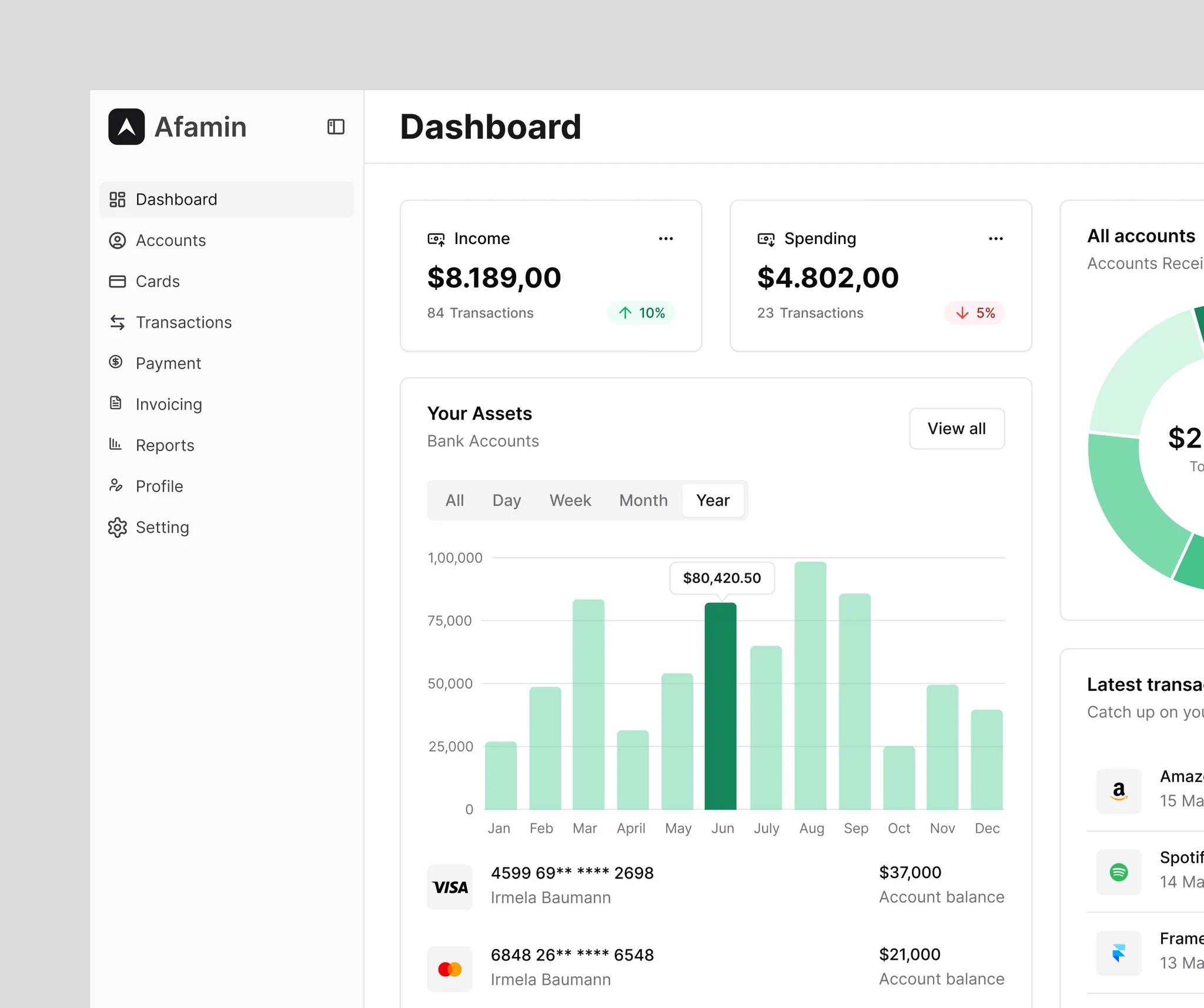Click the View all button
The image size is (1204, 1008).
[x=956, y=429]
